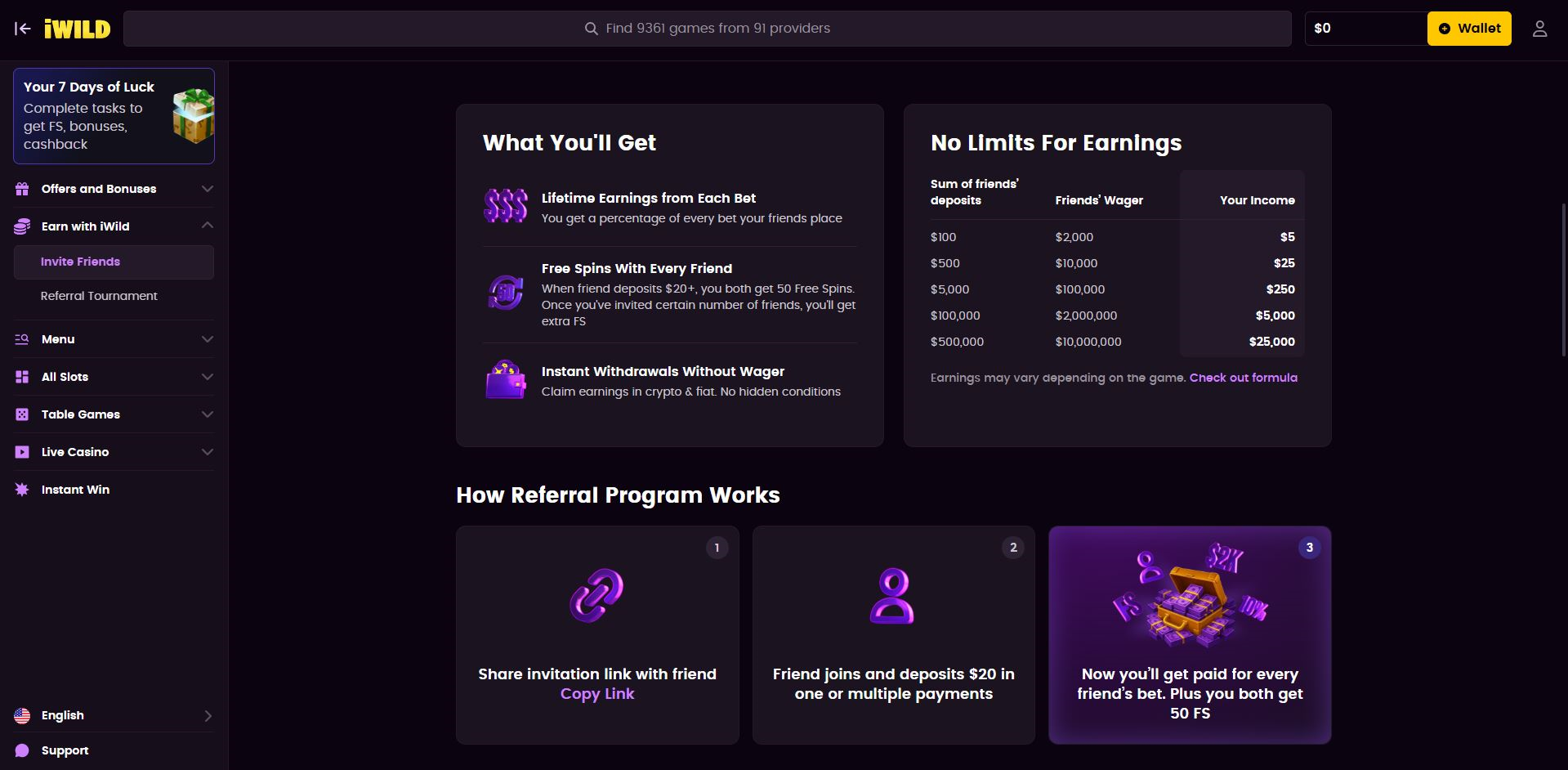
Task: Click the yellow Wallet button
Action: pyautogui.click(x=1468, y=29)
